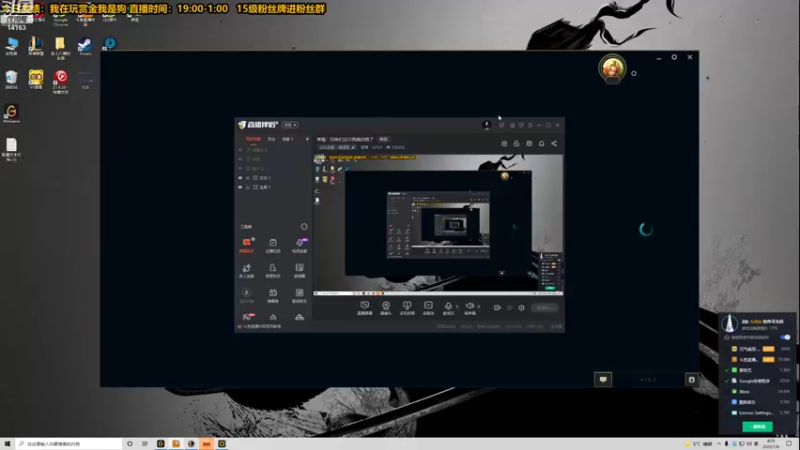Viewport: 800px width, 450px height.
Task: Click the taskbar clock and date
Action: pos(770,444)
